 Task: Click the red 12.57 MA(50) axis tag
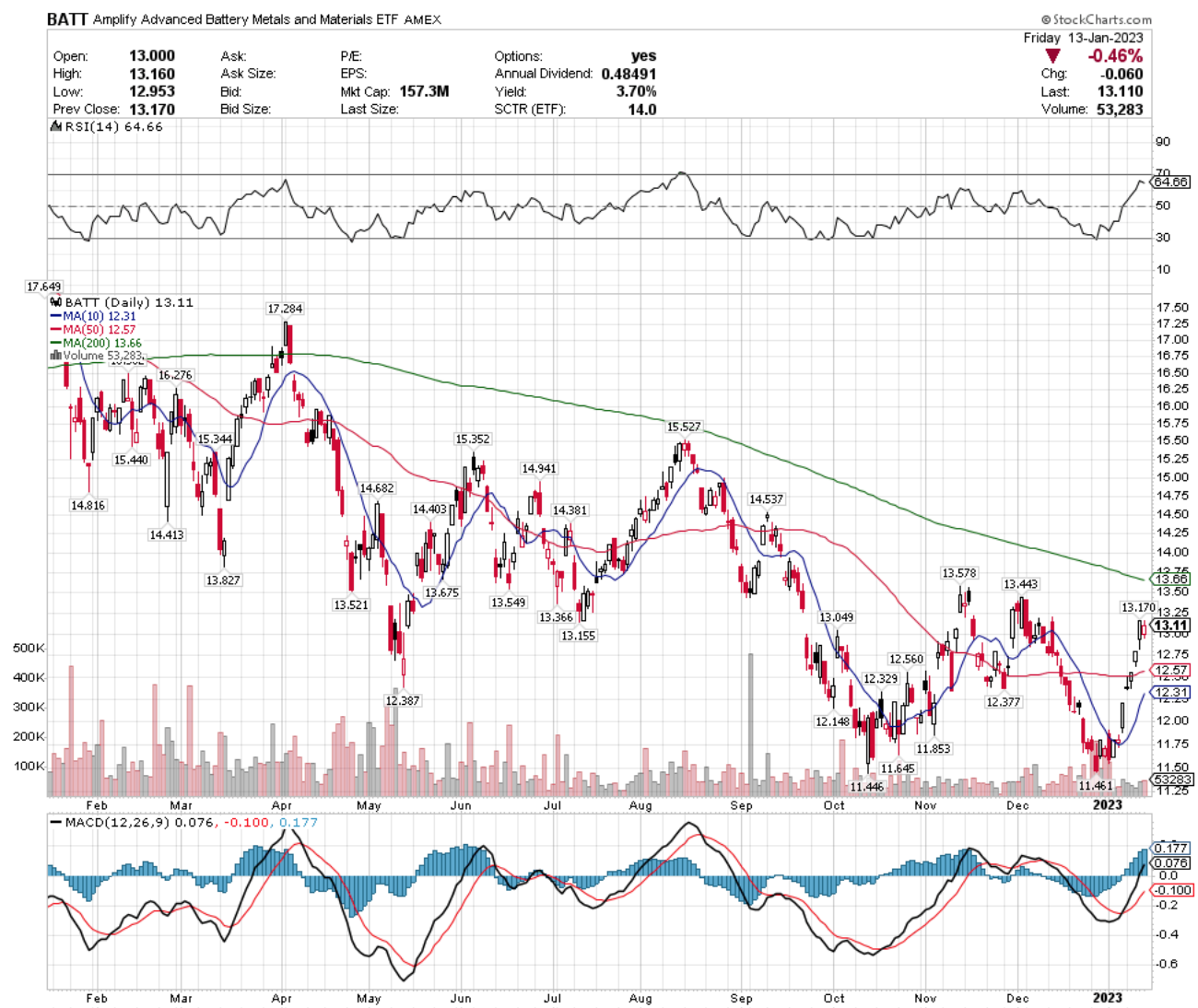(x=1172, y=670)
